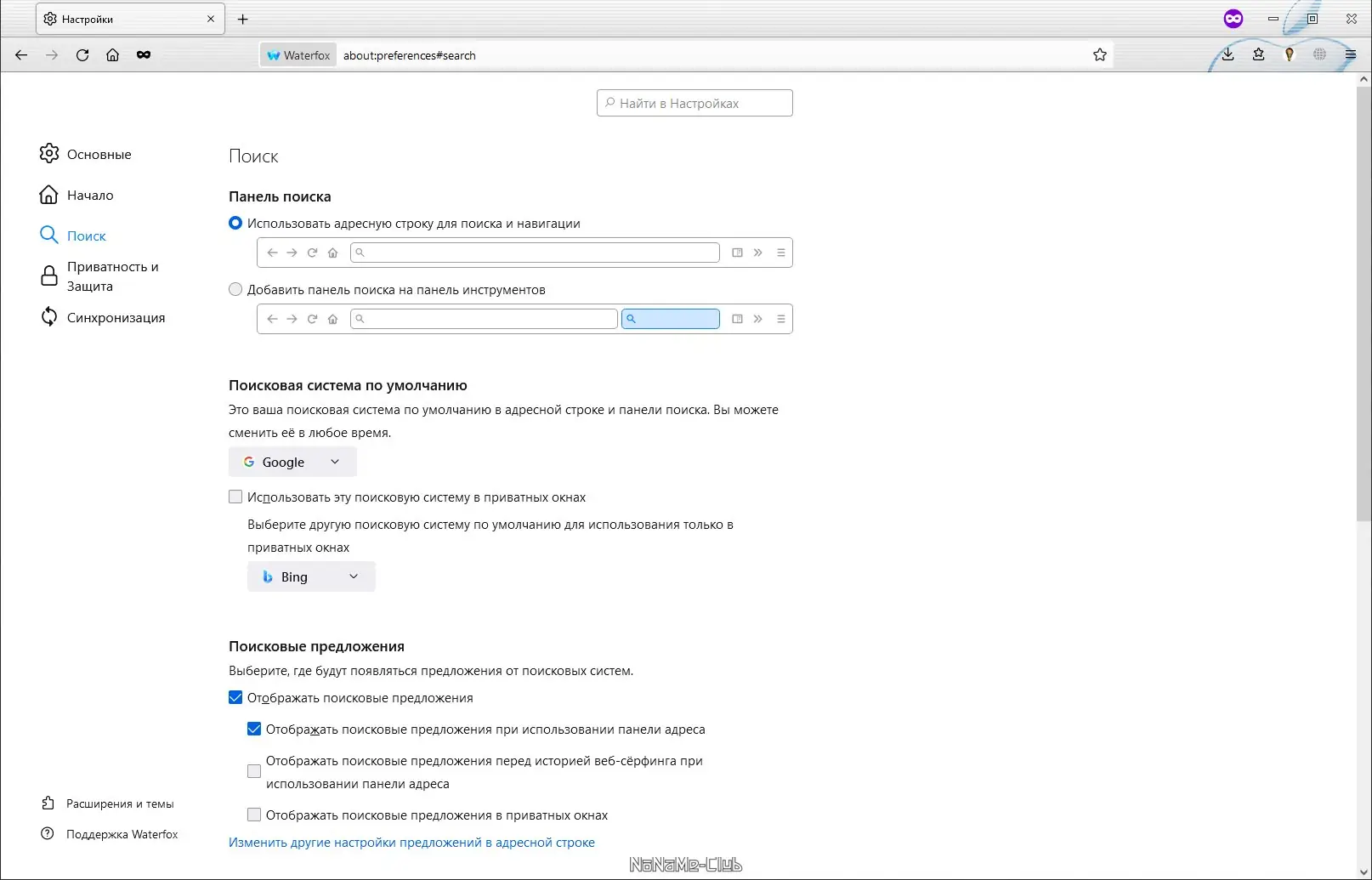This screenshot has height=880, width=1372.
Task: Click the scrollbar up arrow
Action: click(1363, 79)
